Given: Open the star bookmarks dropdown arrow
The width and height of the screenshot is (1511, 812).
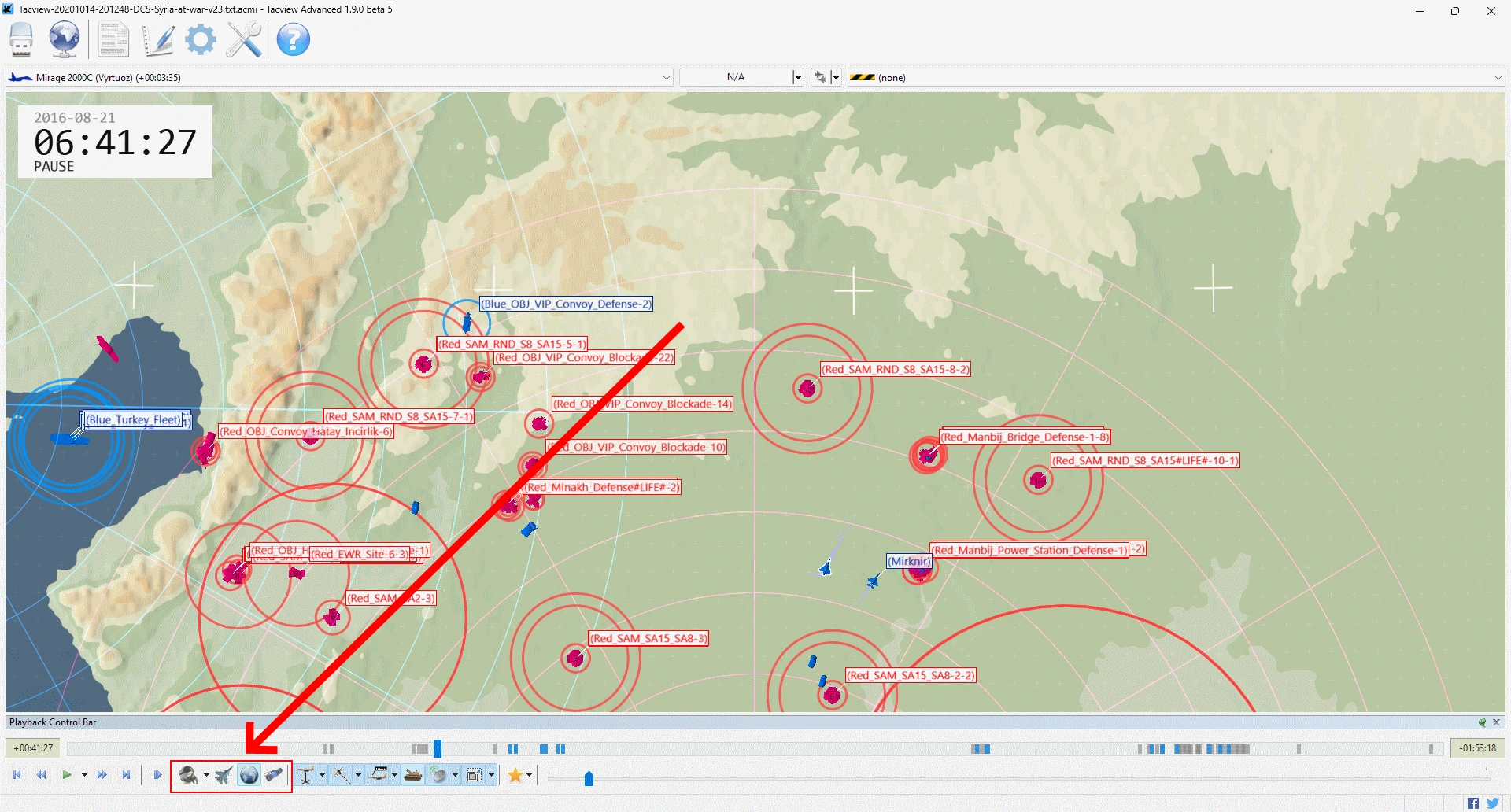Looking at the screenshot, I should pyautogui.click(x=530, y=776).
